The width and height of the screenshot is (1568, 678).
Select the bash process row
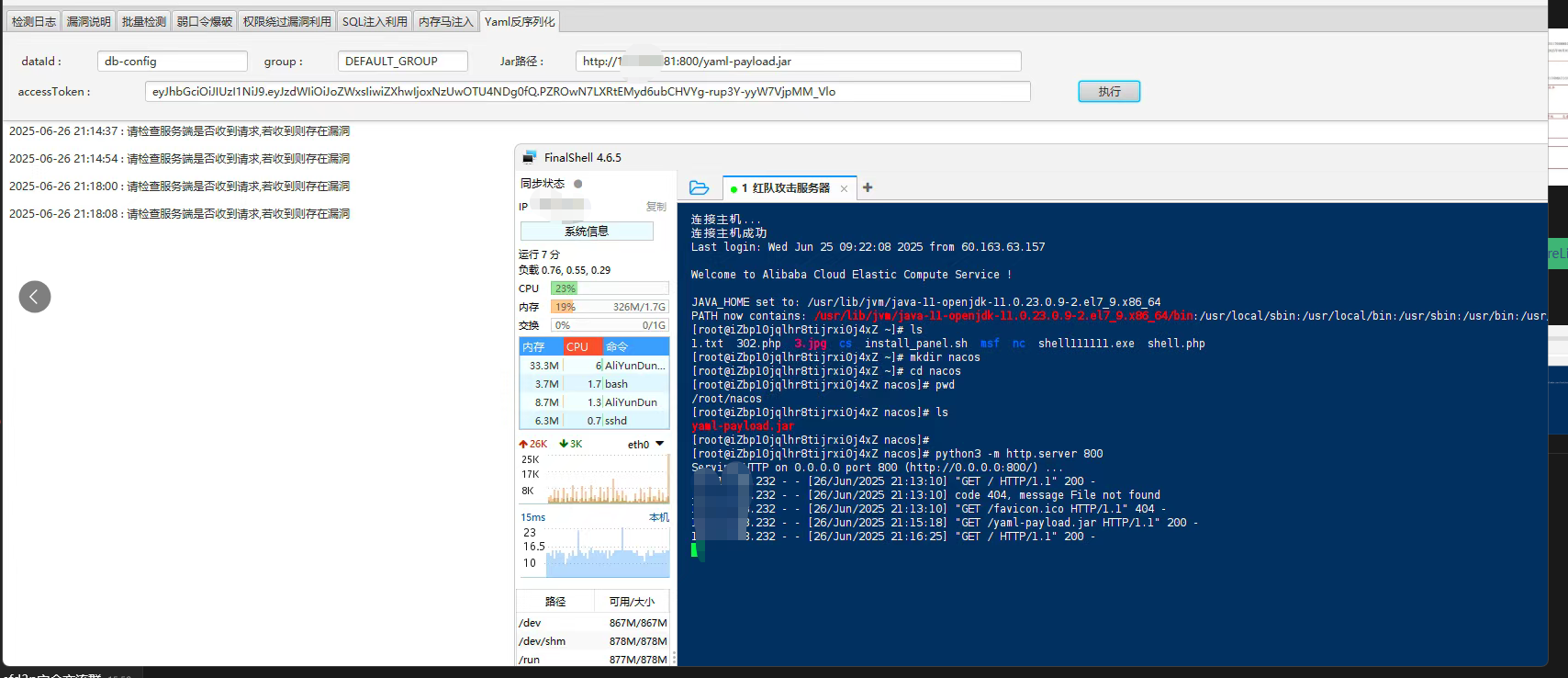(594, 384)
